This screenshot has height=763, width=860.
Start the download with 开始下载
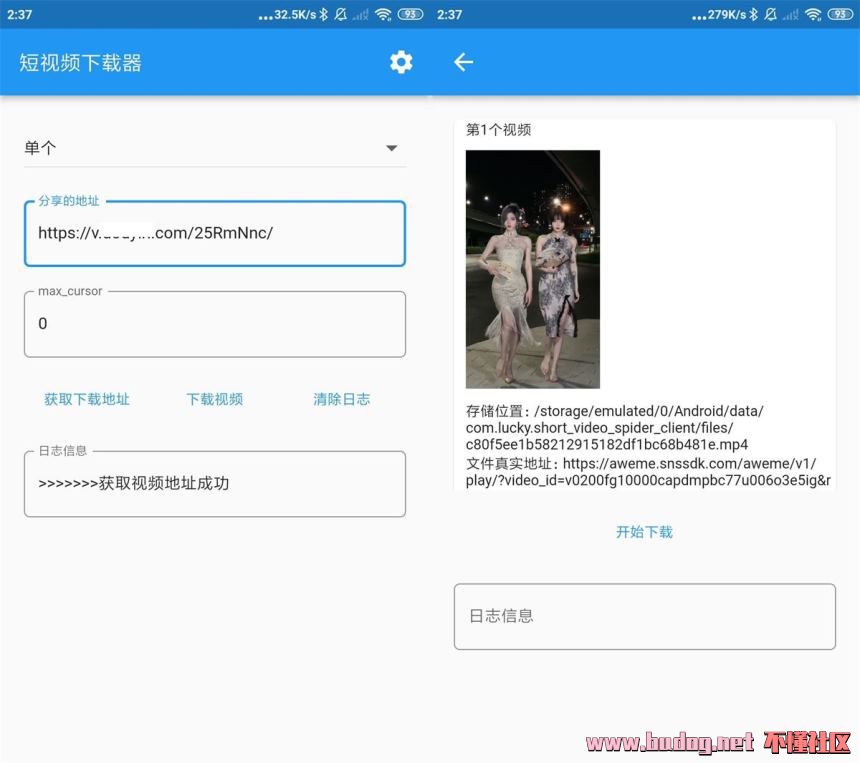coord(644,532)
